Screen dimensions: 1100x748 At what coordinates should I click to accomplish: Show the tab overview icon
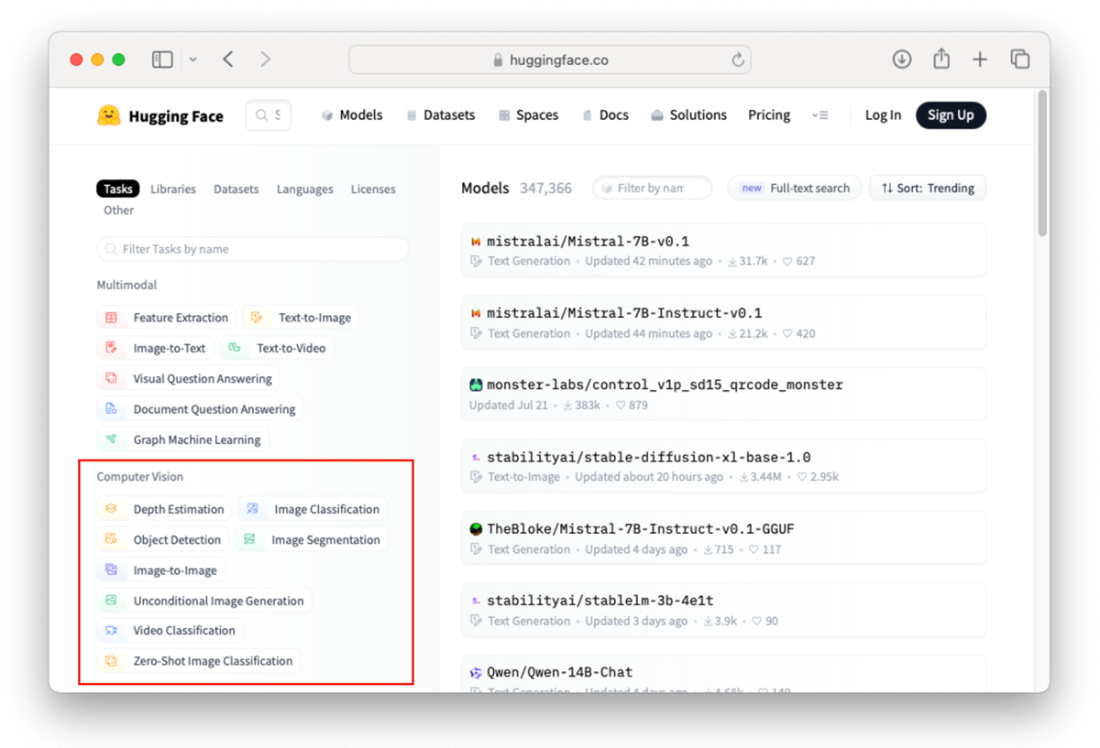1020,60
